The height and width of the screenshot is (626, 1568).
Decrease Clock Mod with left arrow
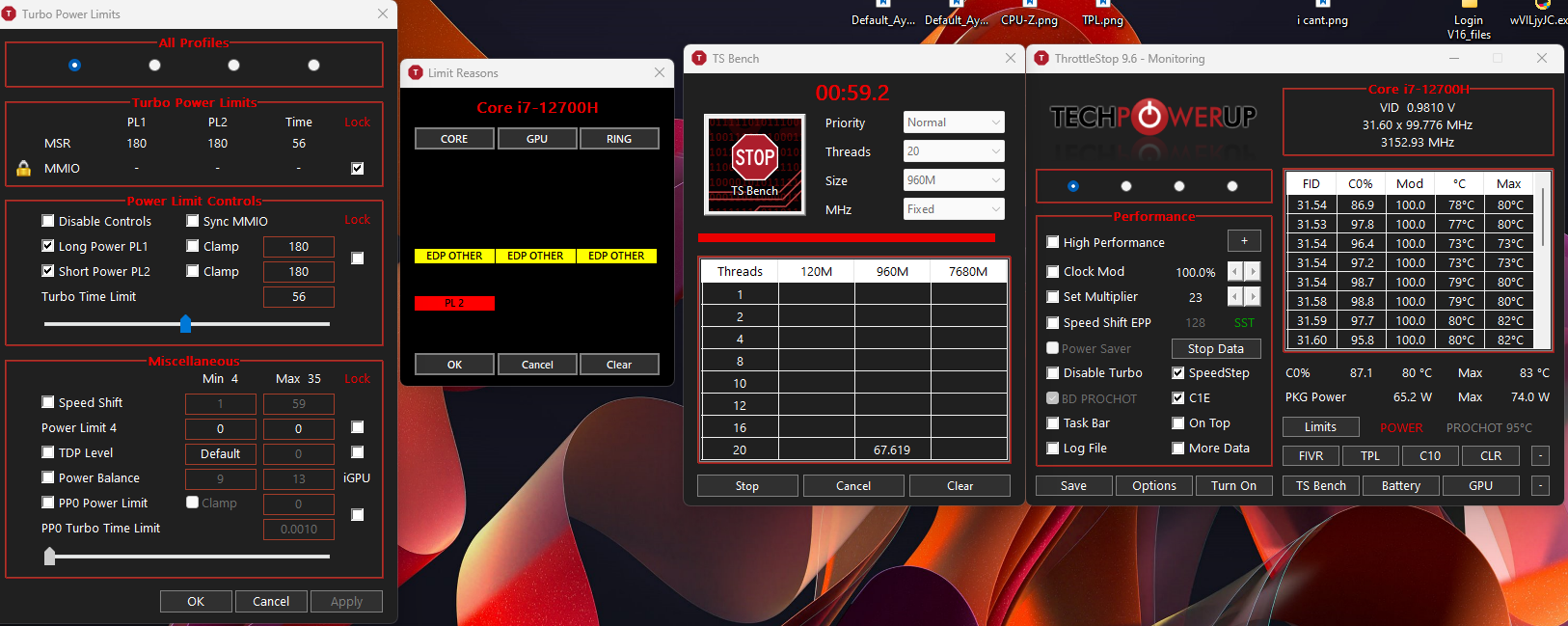pos(1234,272)
